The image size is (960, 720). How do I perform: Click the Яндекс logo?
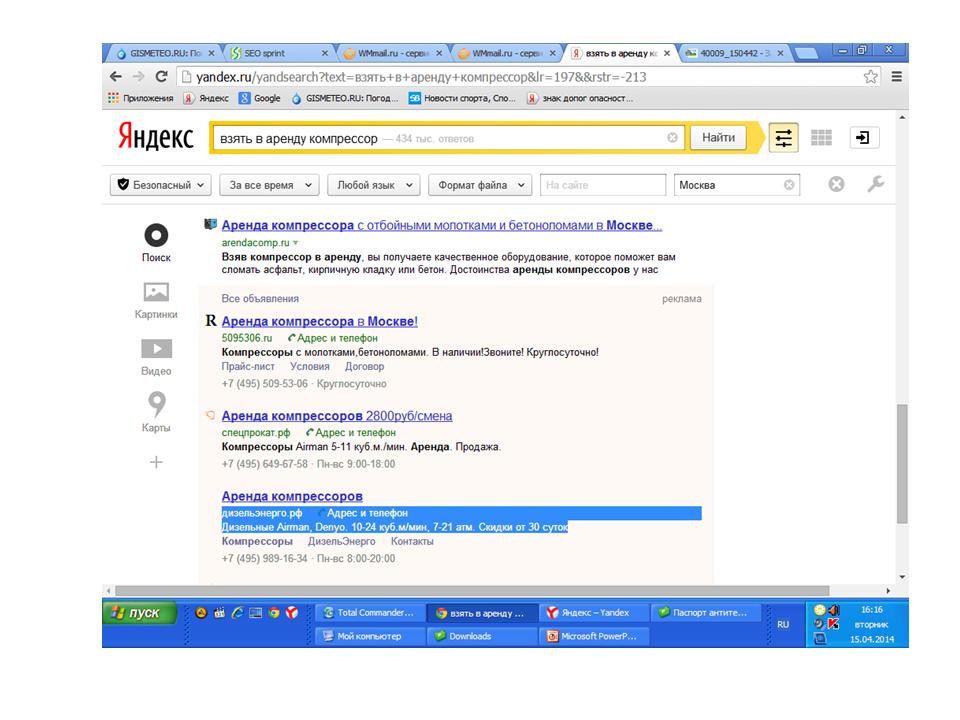156,137
